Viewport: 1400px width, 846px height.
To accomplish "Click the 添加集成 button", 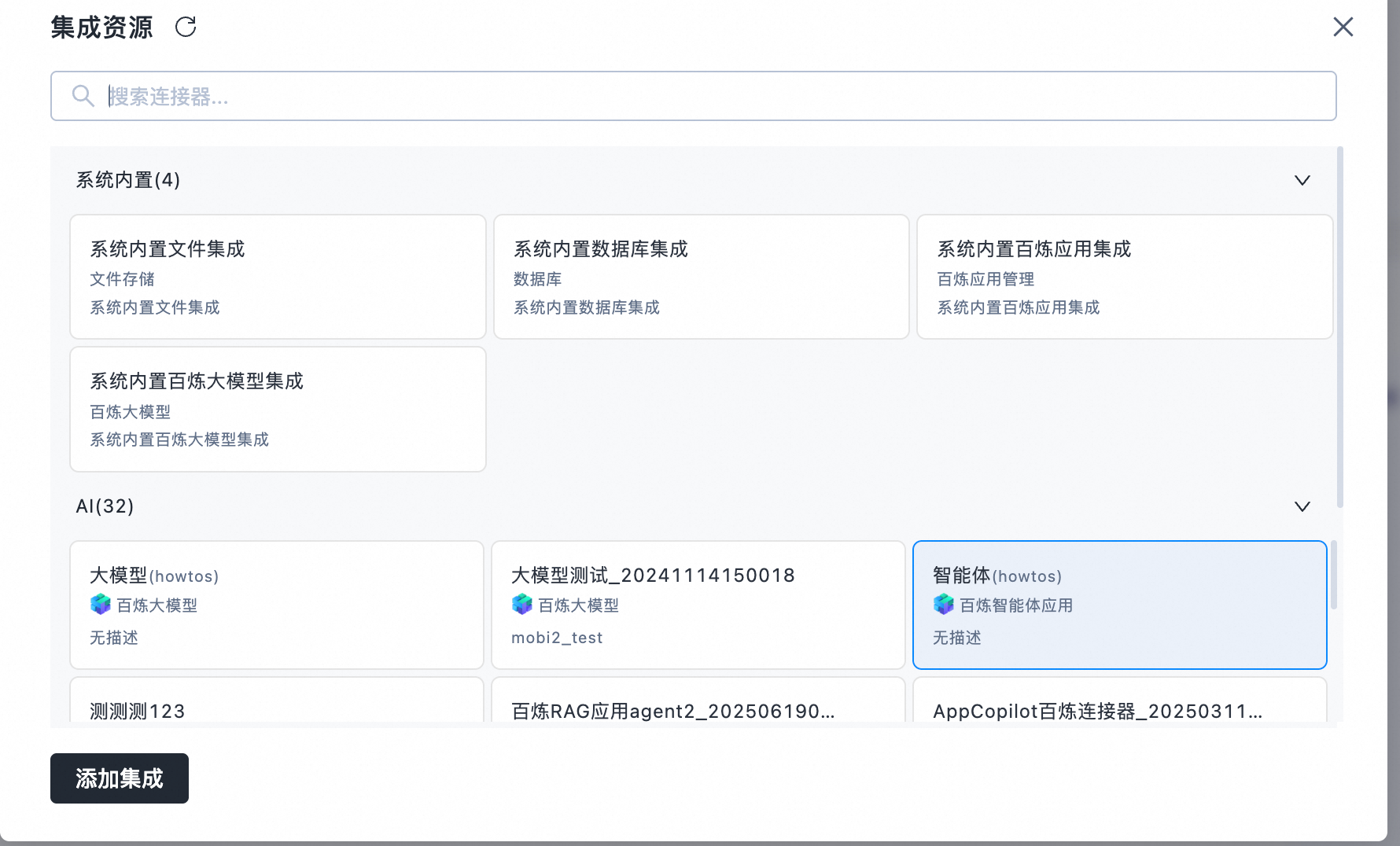I will (120, 778).
